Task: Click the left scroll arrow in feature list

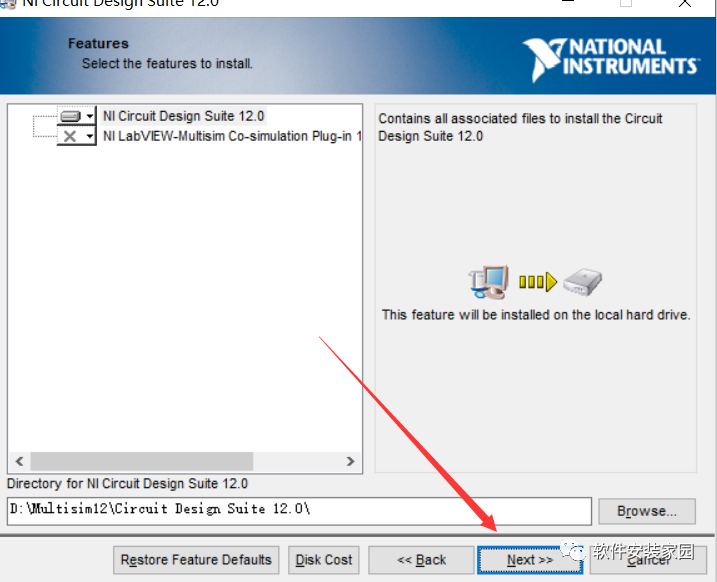Action: [x=18, y=461]
